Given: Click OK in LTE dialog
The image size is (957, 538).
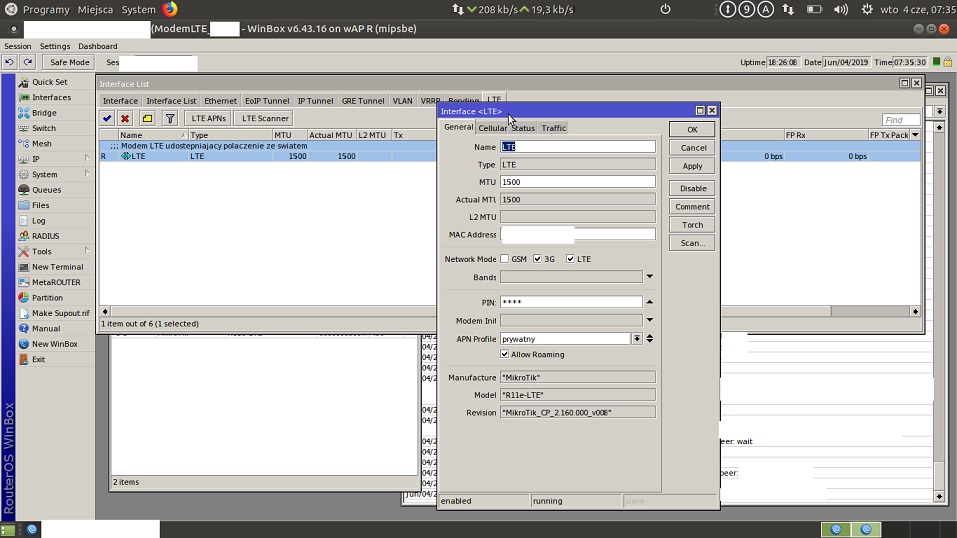Looking at the screenshot, I should tap(692, 129).
